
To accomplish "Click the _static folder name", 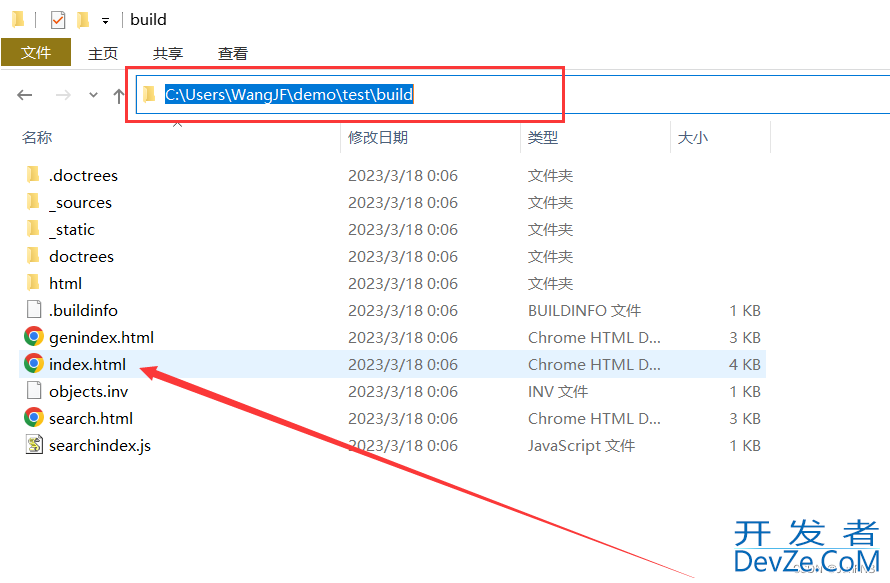I will 72,229.
